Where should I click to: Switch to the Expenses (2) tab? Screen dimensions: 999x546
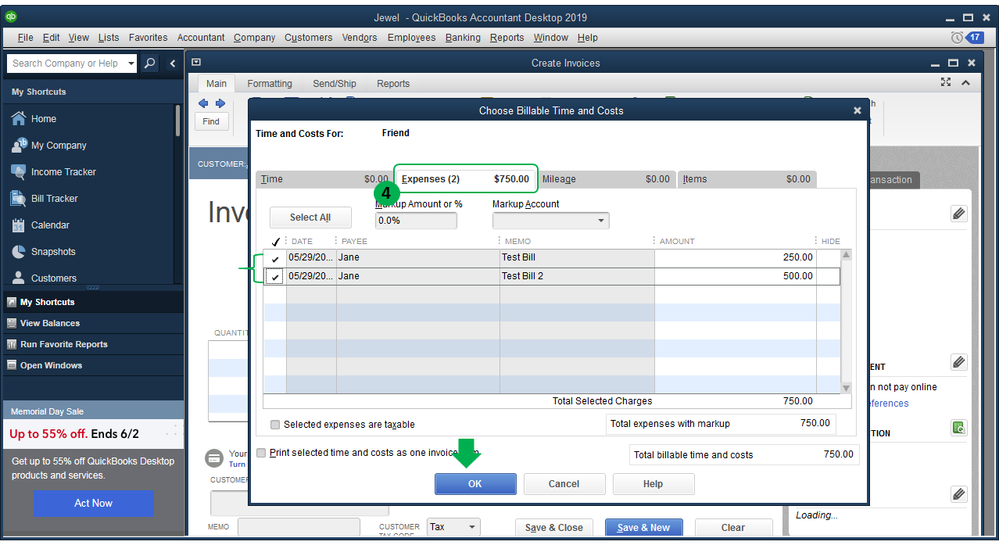466,179
